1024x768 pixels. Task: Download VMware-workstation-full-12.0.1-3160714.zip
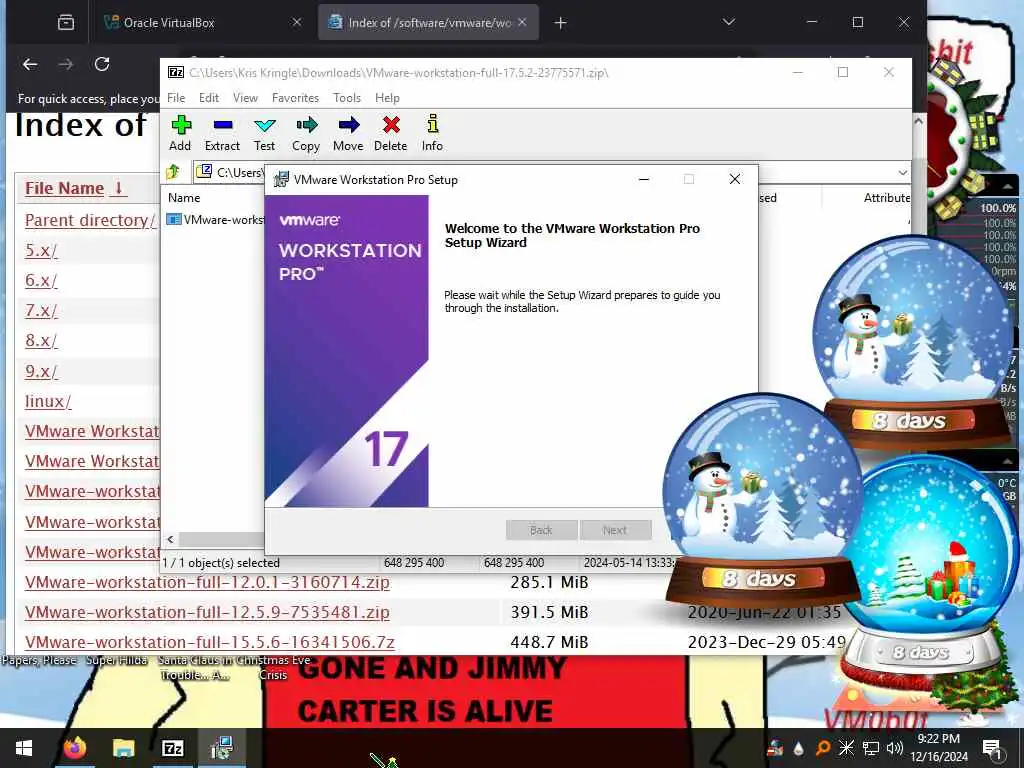tap(207, 582)
